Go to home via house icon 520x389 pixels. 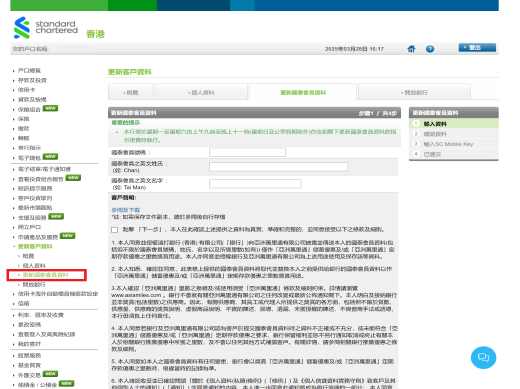(x=411, y=49)
